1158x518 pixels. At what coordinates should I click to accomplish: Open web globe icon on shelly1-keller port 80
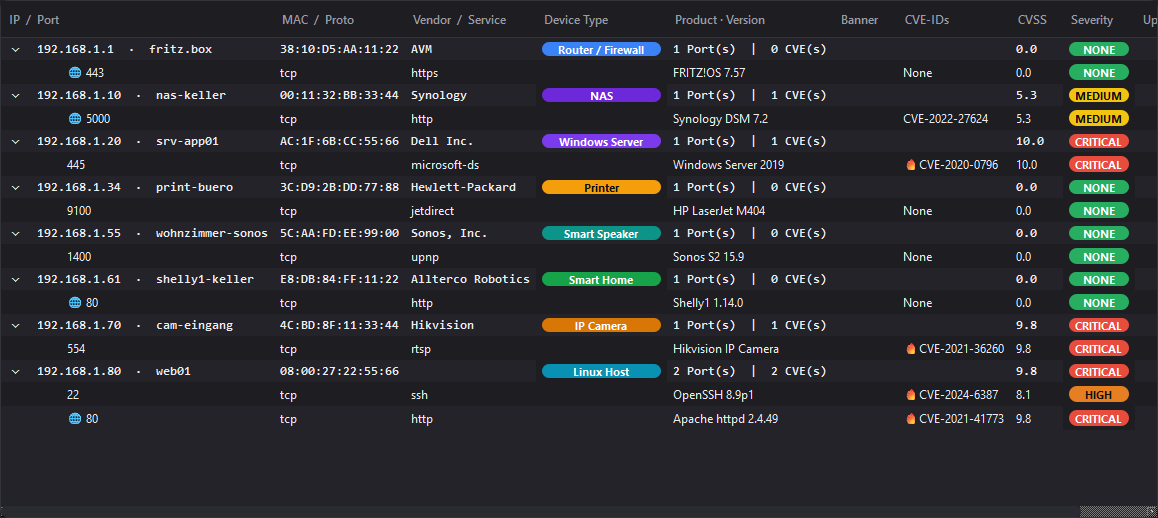click(75, 302)
